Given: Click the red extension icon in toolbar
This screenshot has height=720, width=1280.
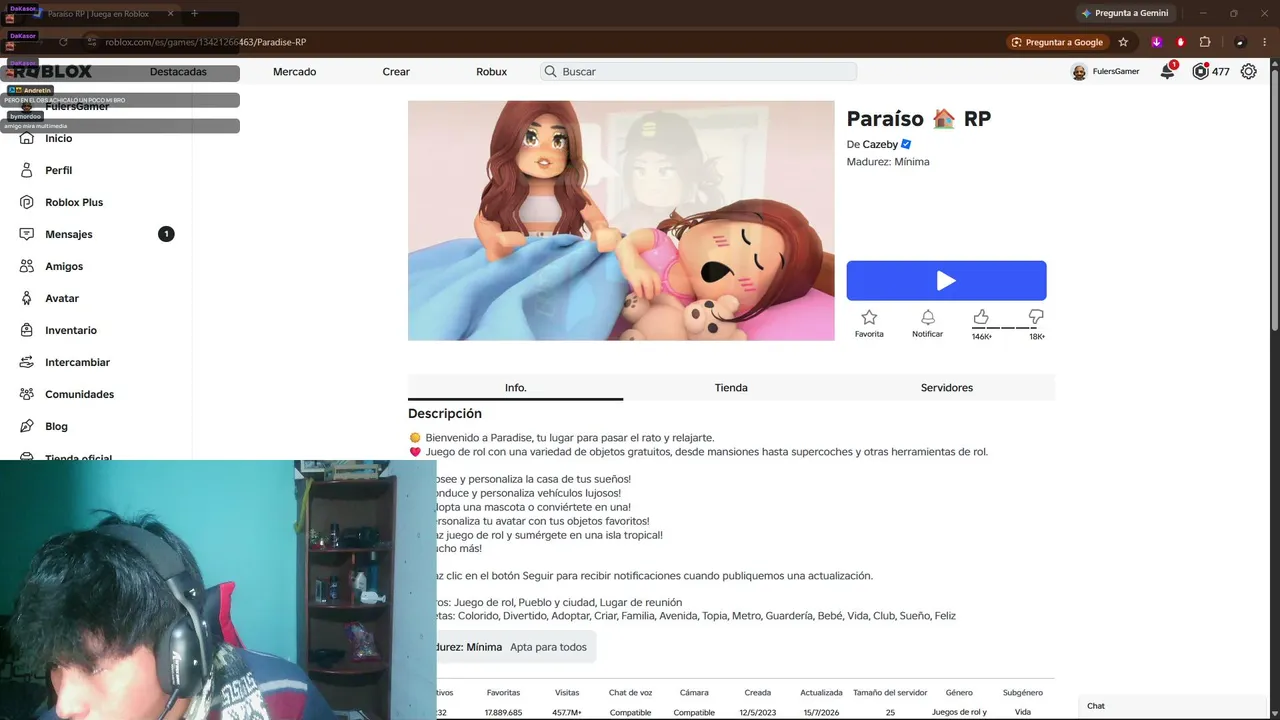Looking at the screenshot, I should (x=1181, y=42).
